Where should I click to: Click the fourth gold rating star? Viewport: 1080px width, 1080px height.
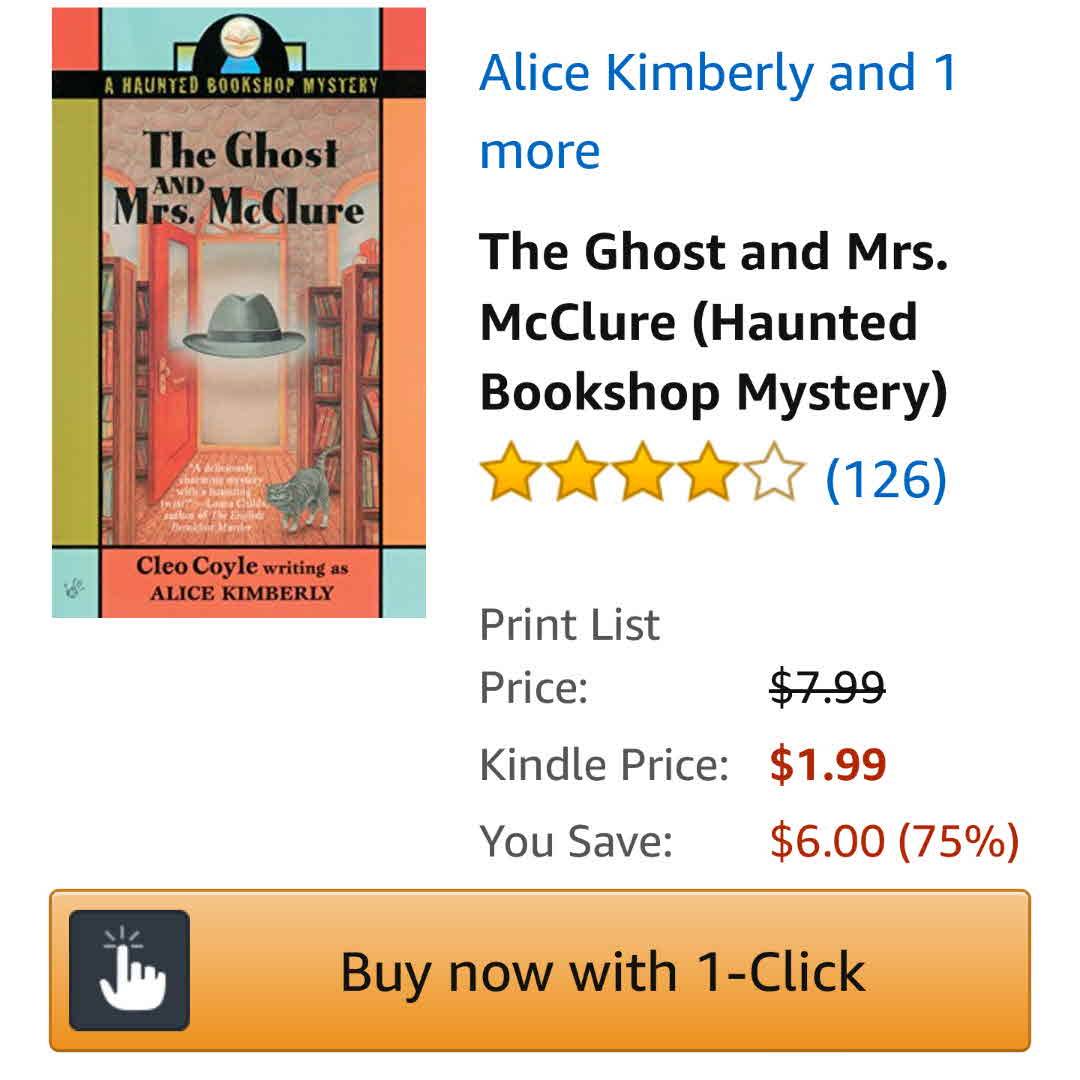point(708,472)
